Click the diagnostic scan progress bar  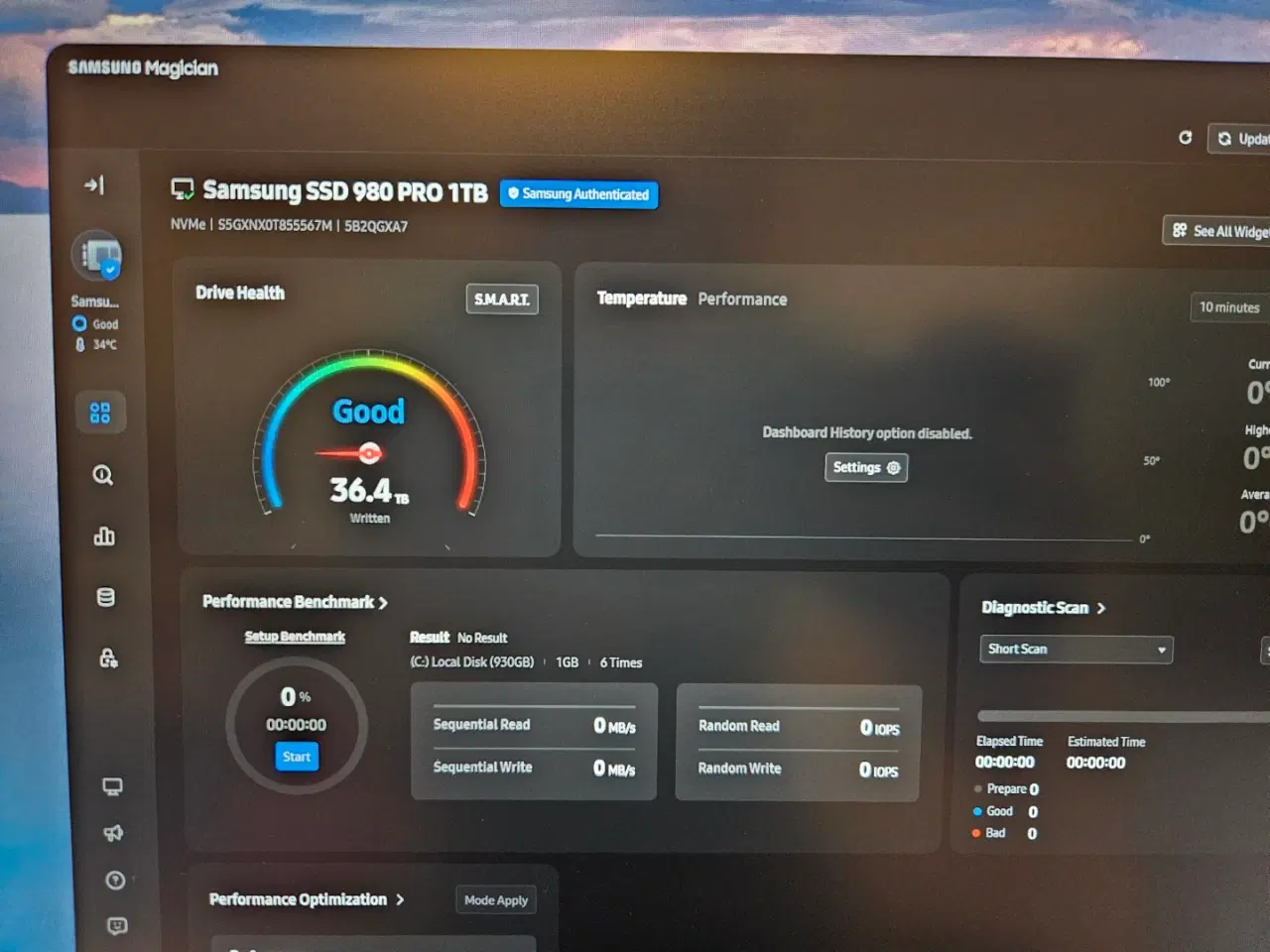1123,716
